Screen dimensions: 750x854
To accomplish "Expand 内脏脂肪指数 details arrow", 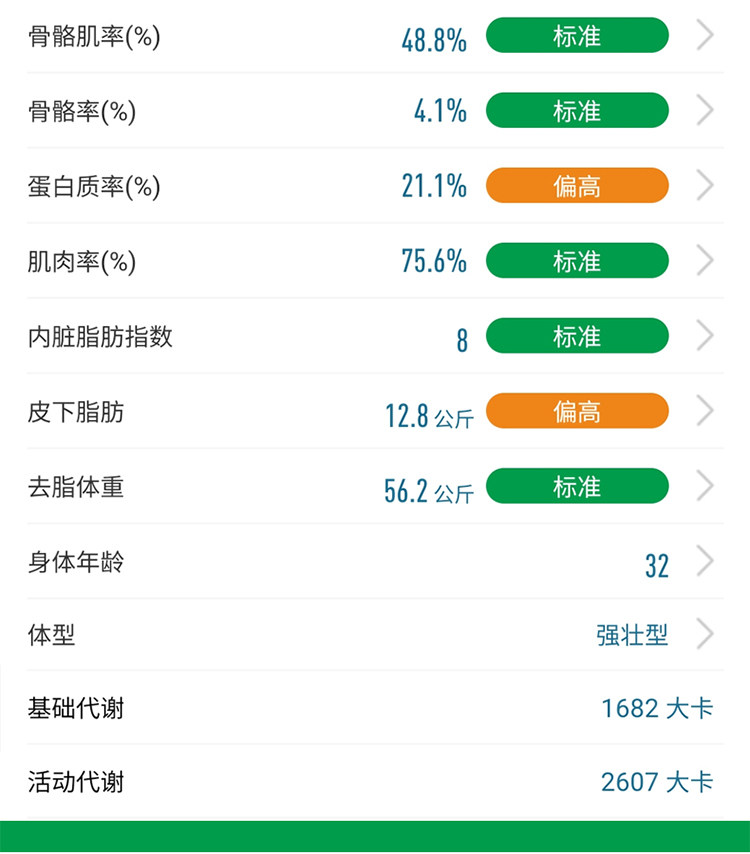I will coord(705,336).
